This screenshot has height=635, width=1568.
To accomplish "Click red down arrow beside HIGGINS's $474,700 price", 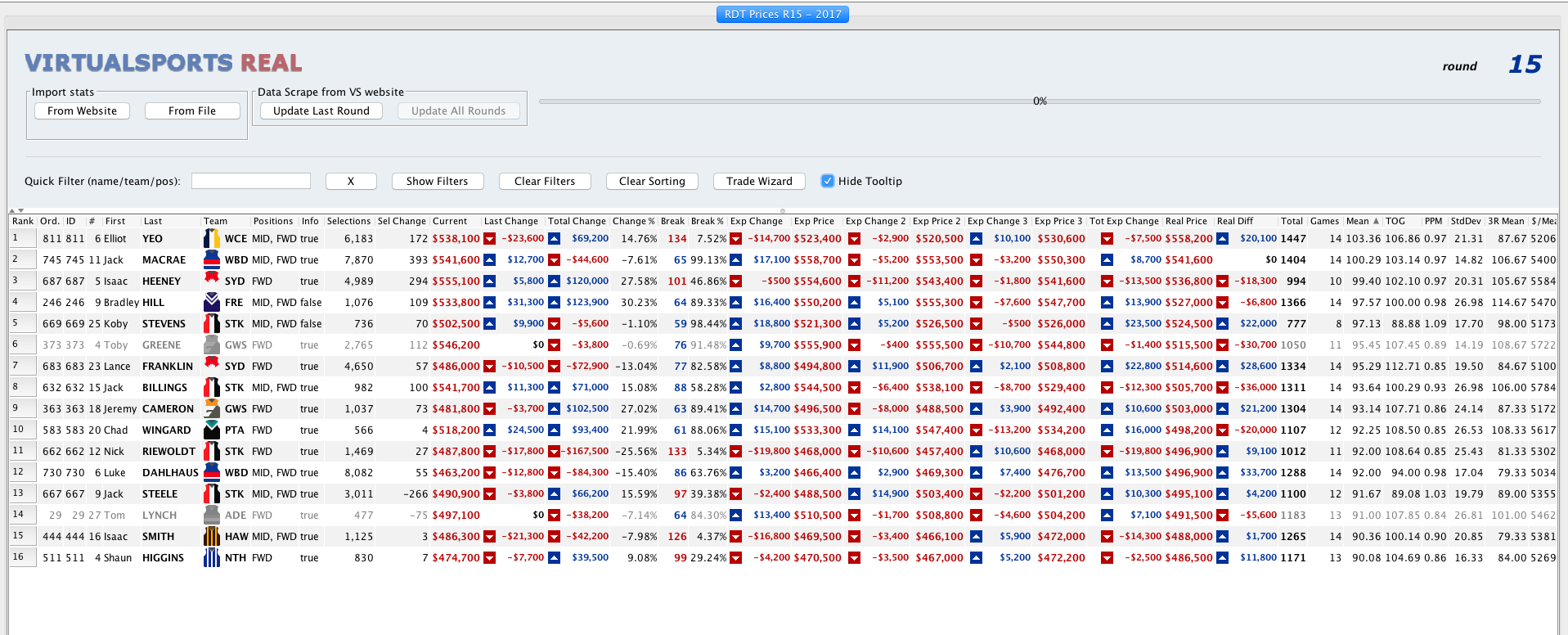I will [489, 558].
